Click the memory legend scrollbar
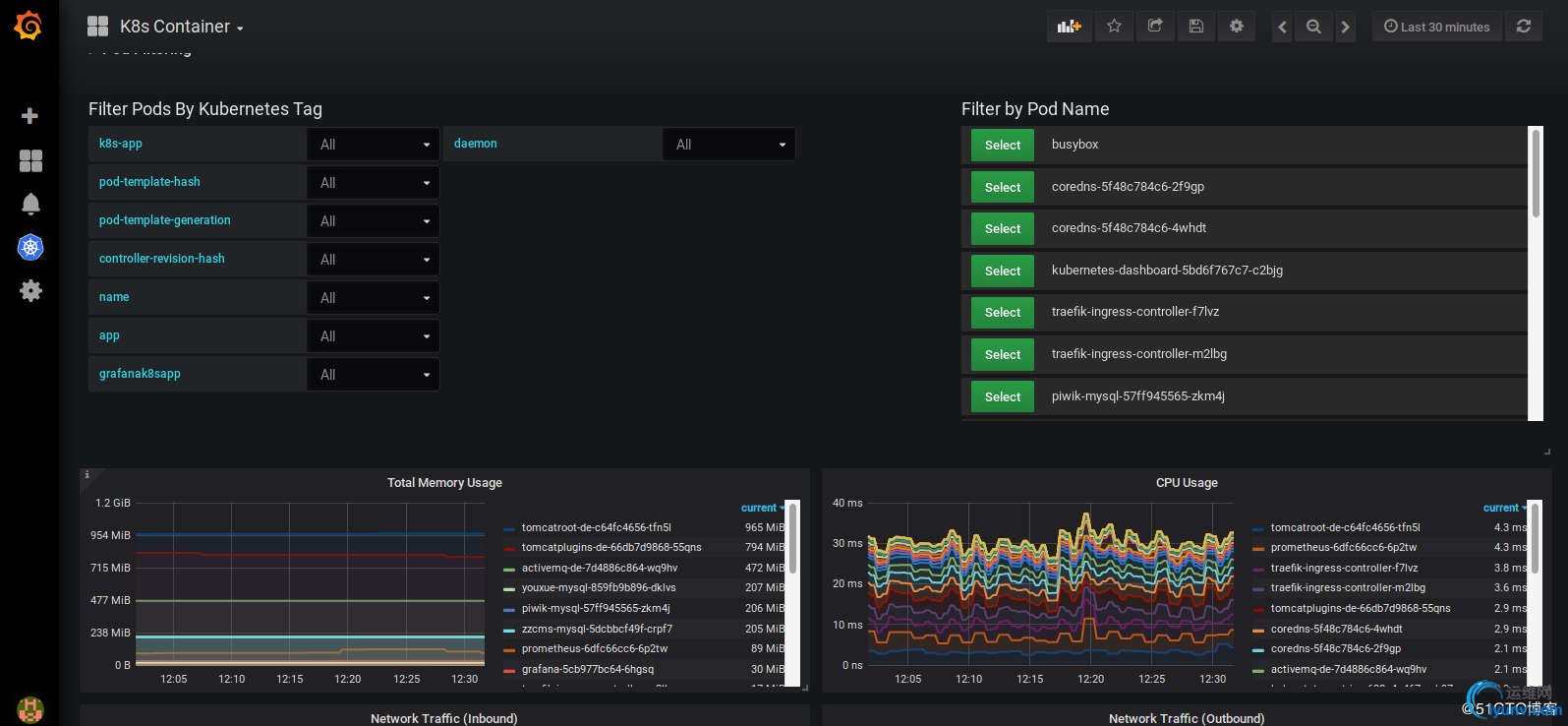 792,539
